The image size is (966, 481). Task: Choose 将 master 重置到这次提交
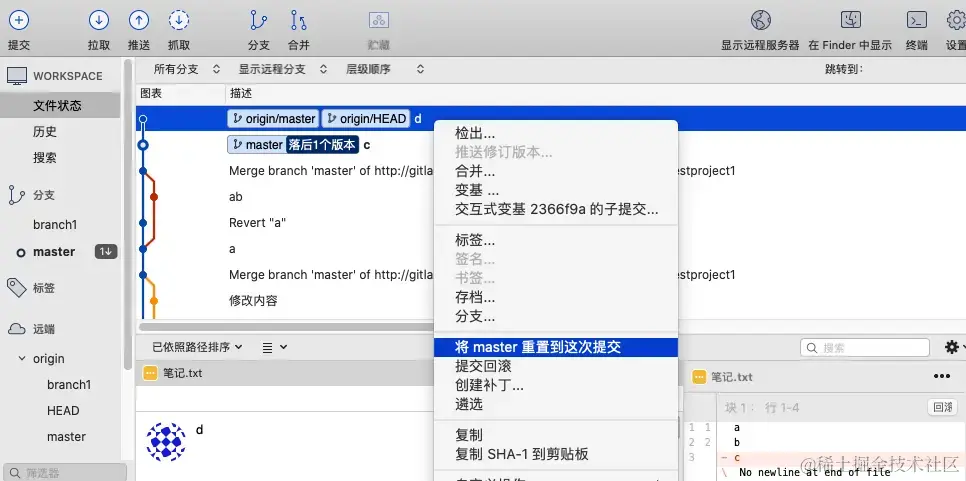click(x=556, y=347)
